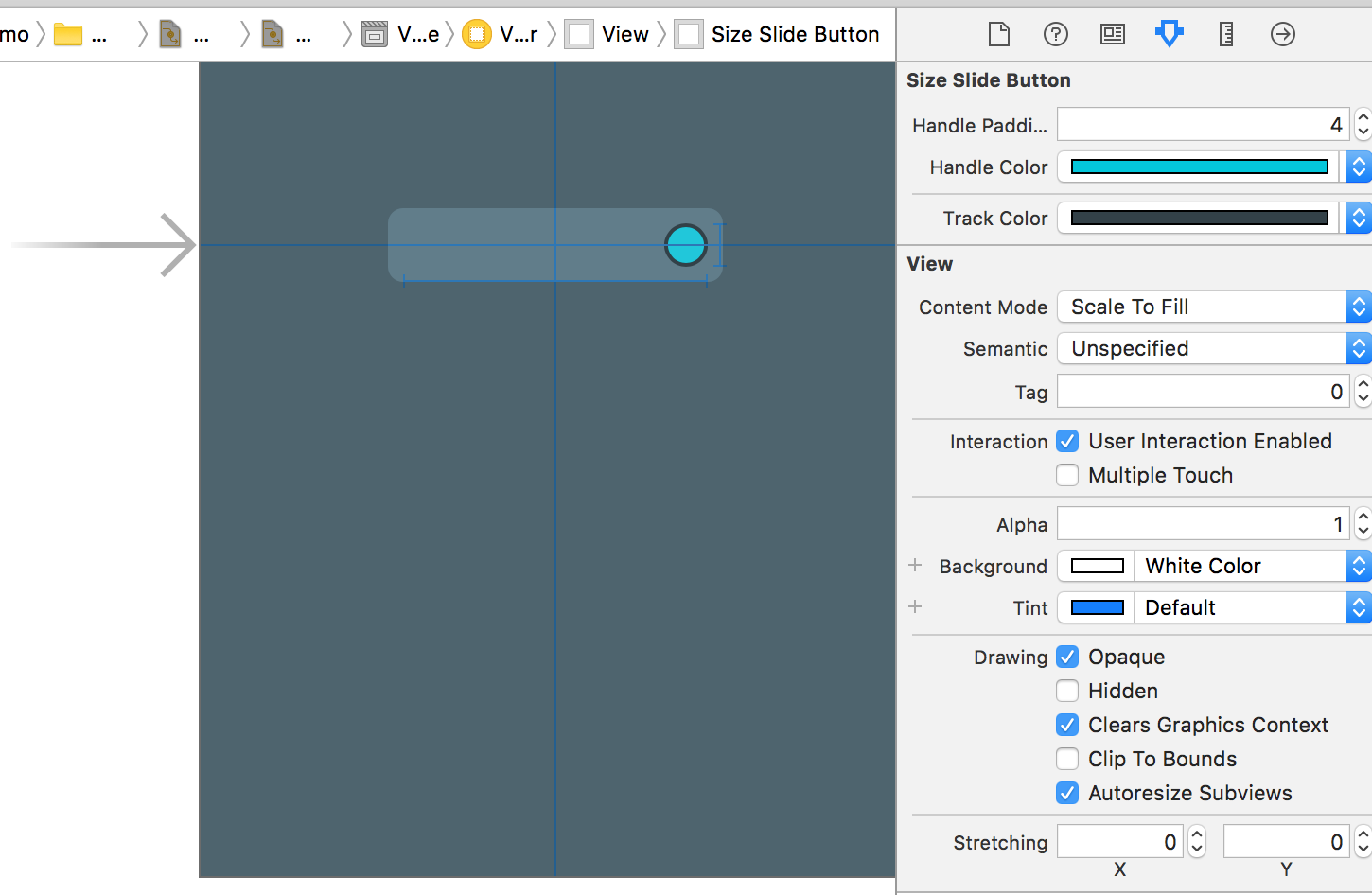Click the Tint blue color swatch
The width and height of the screenshot is (1372, 895).
tap(1097, 607)
